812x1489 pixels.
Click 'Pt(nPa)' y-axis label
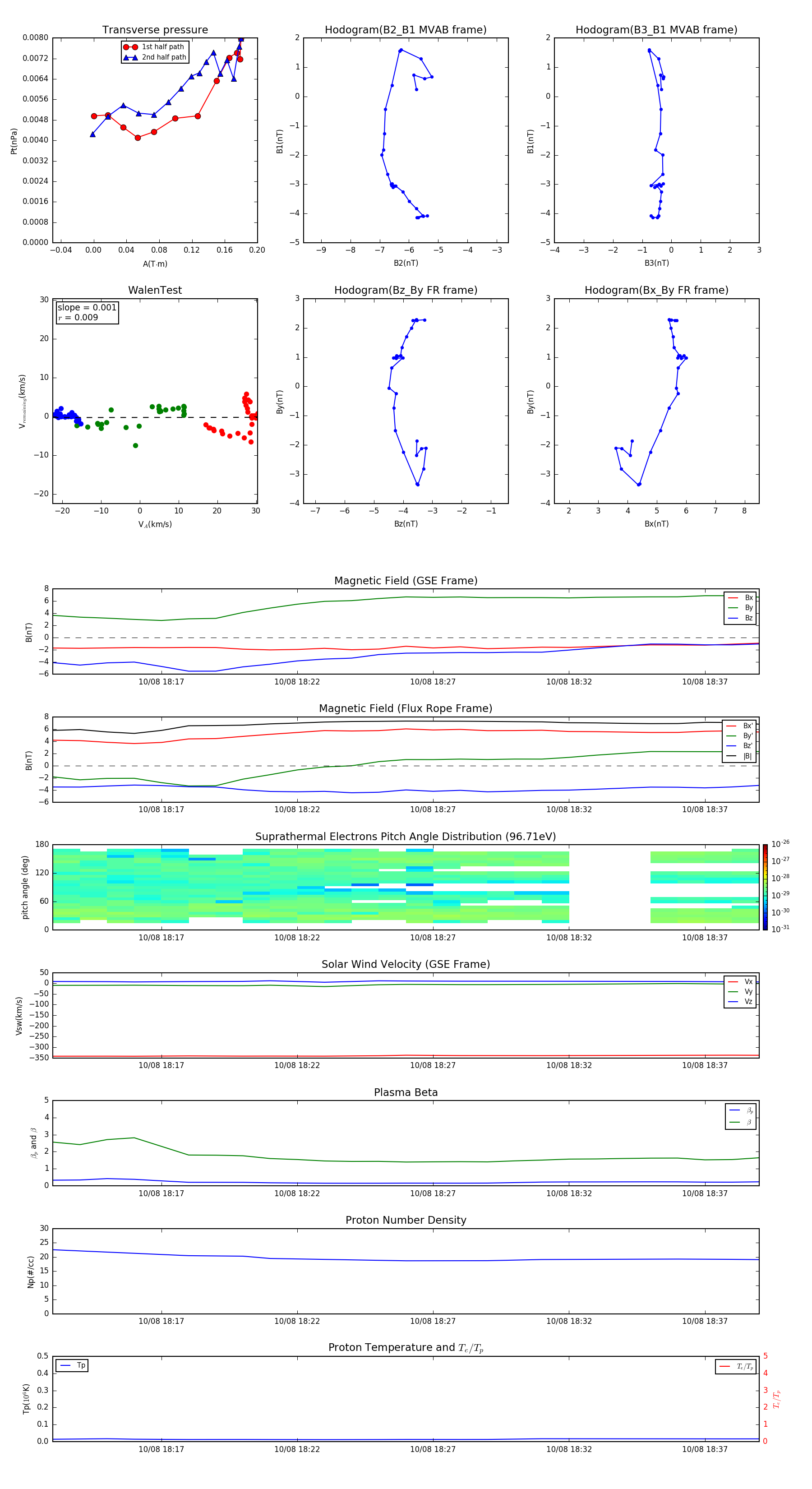click(x=14, y=141)
